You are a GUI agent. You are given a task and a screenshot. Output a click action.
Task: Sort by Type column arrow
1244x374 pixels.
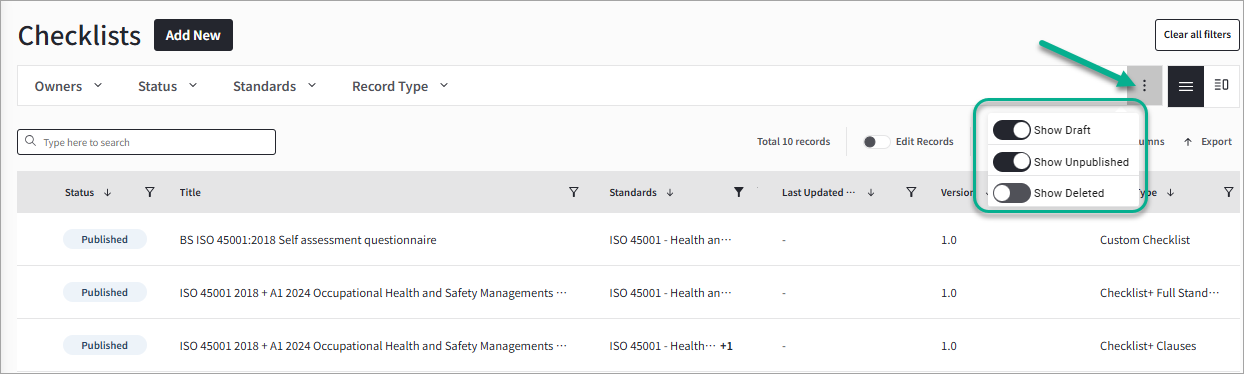click(1170, 192)
